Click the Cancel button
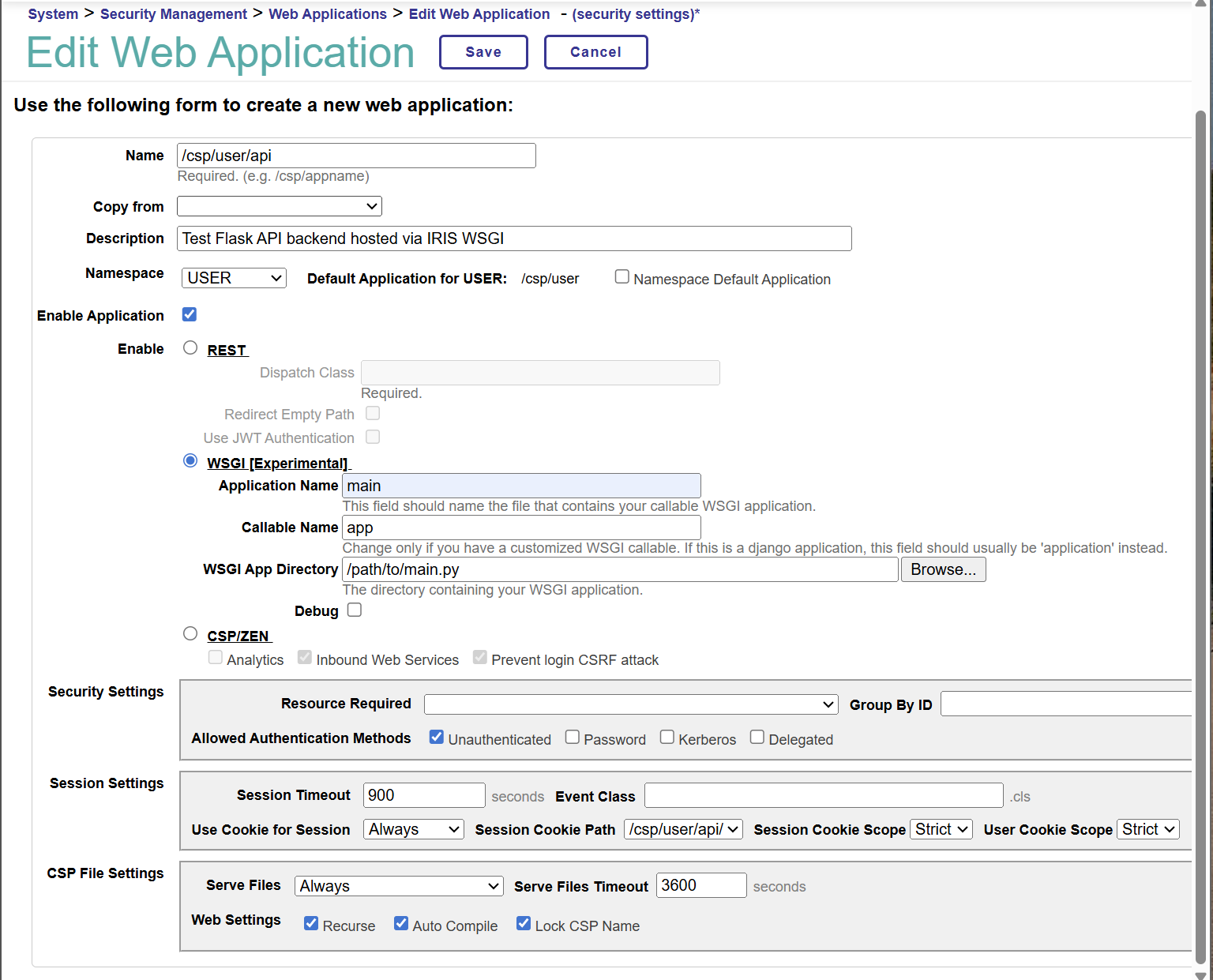The image size is (1213, 980). [595, 52]
